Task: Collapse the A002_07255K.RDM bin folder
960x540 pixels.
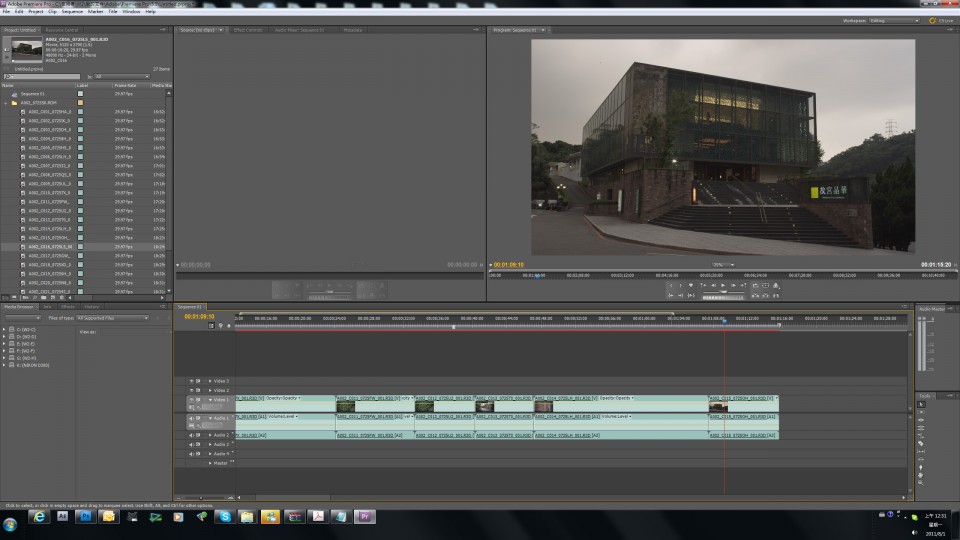Action: 6,103
